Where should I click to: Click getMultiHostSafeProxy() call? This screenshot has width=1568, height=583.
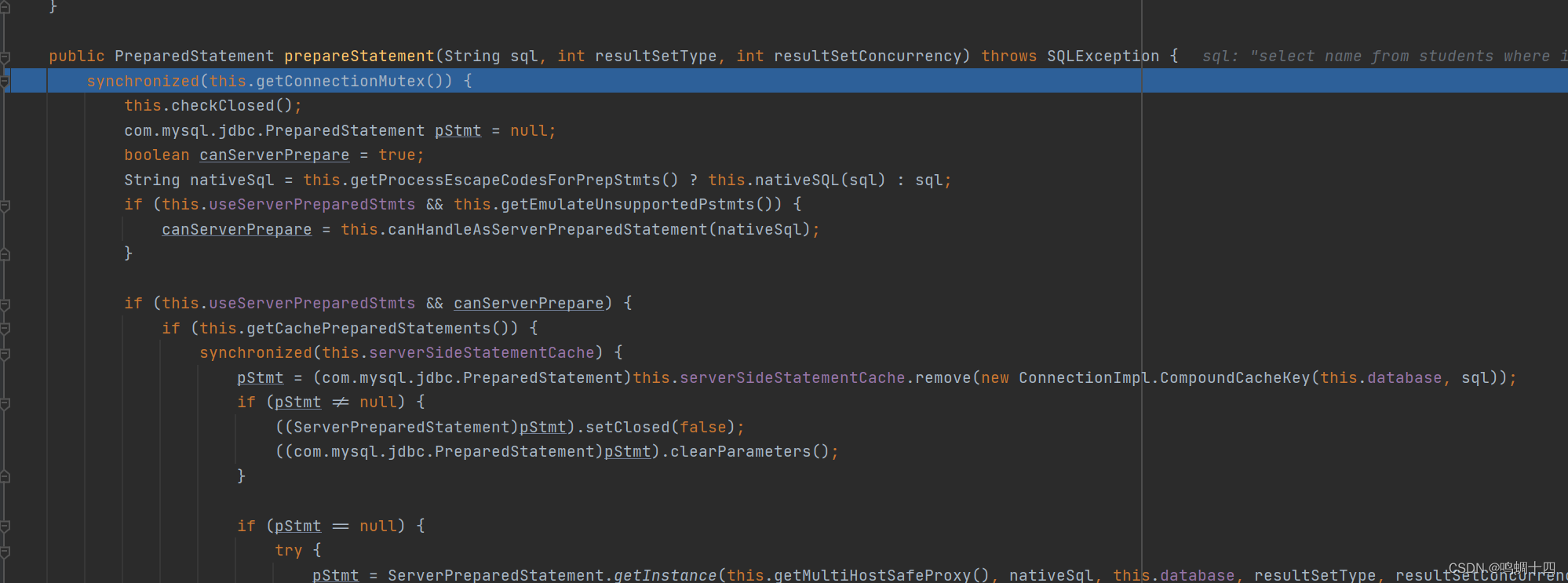[881, 575]
